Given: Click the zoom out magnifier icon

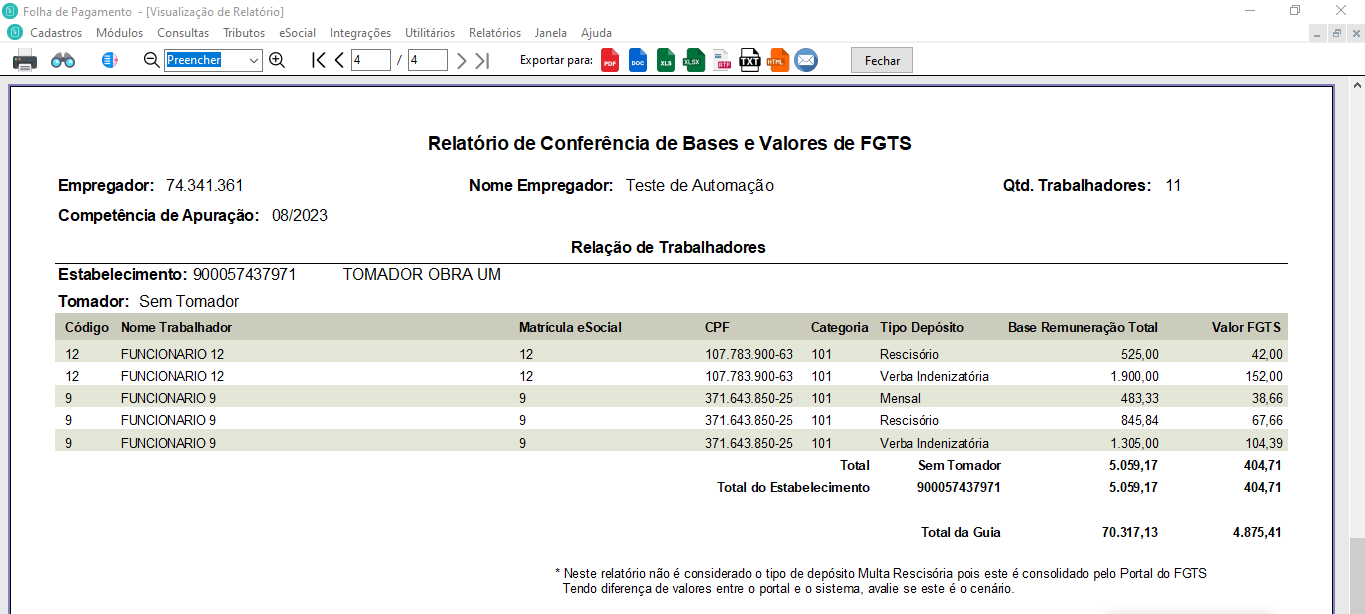Looking at the screenshot, I should 151,60.
